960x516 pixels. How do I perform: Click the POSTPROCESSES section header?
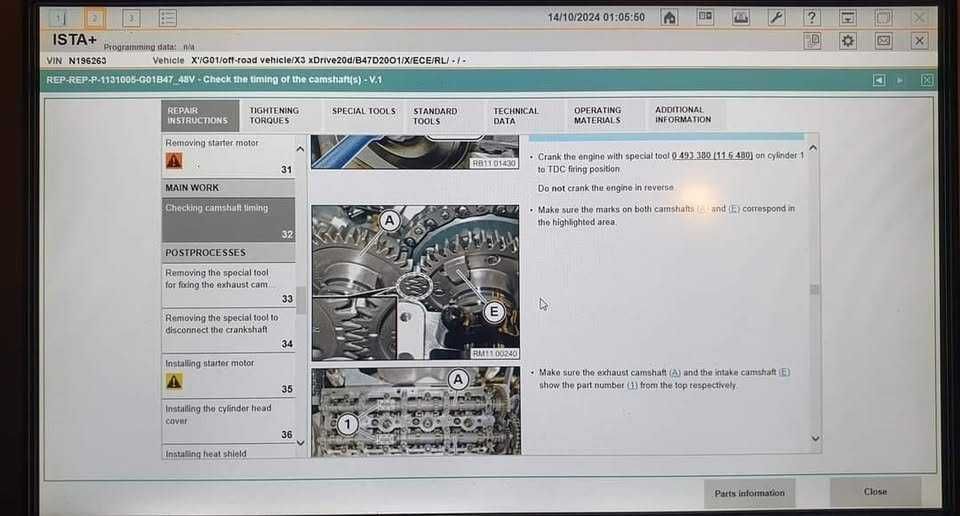(x=228, y=253)
